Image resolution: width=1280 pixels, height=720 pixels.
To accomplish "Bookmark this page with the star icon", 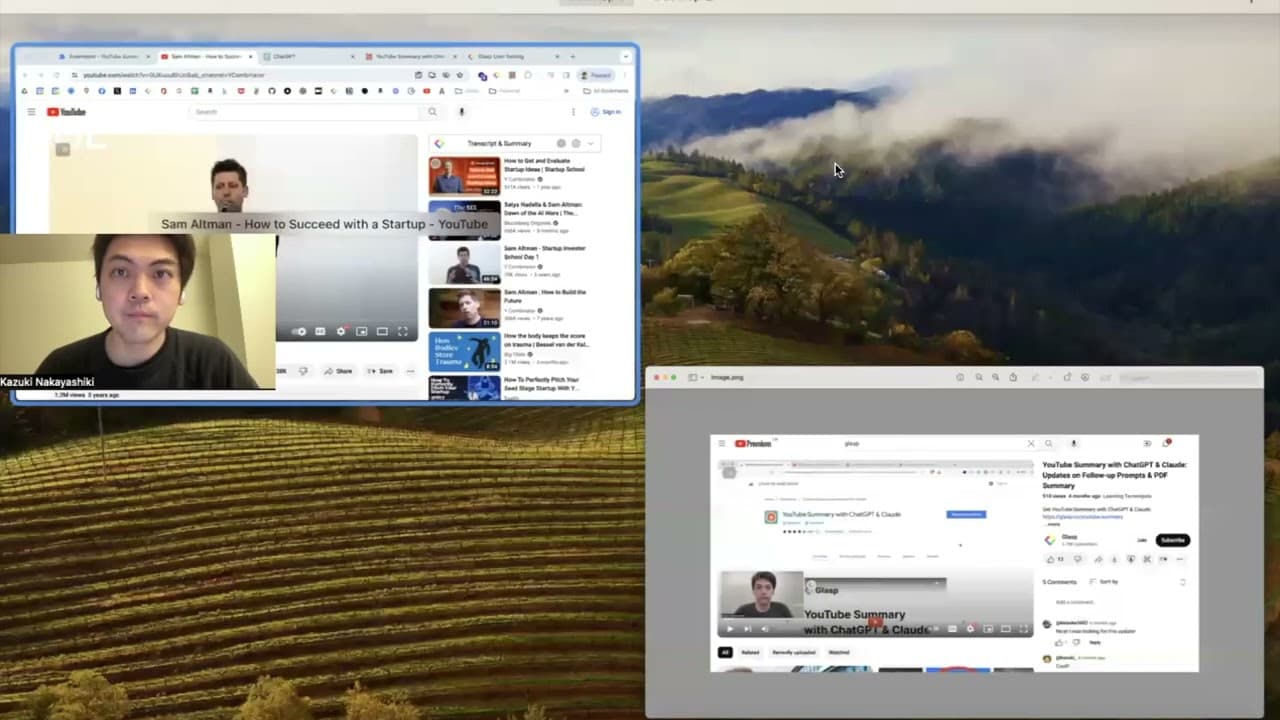I will click(460, 75).
